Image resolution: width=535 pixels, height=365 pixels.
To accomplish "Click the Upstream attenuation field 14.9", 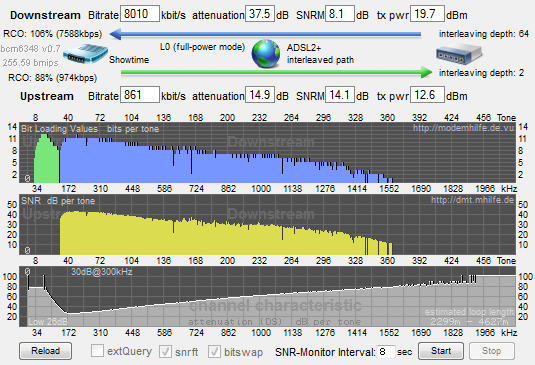I will point(260,95).
